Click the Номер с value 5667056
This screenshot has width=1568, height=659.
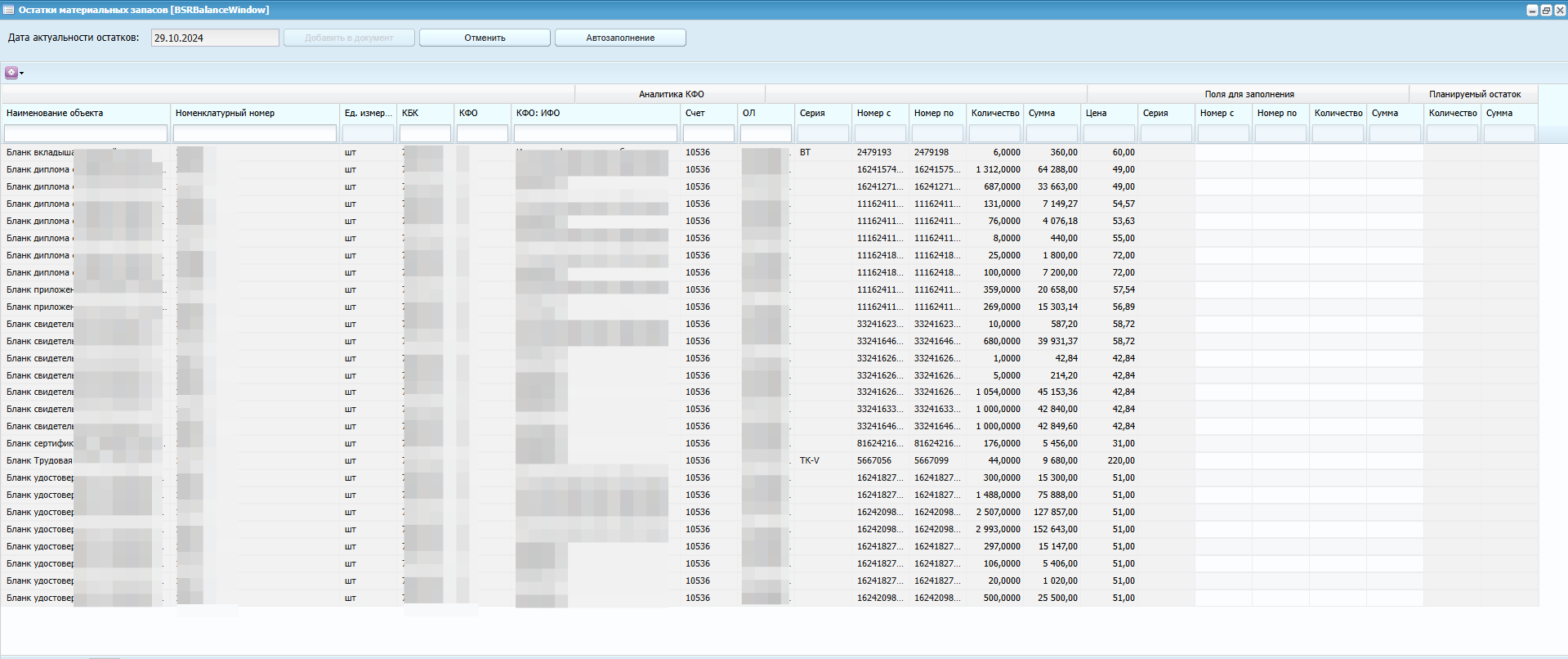point(873,460)
